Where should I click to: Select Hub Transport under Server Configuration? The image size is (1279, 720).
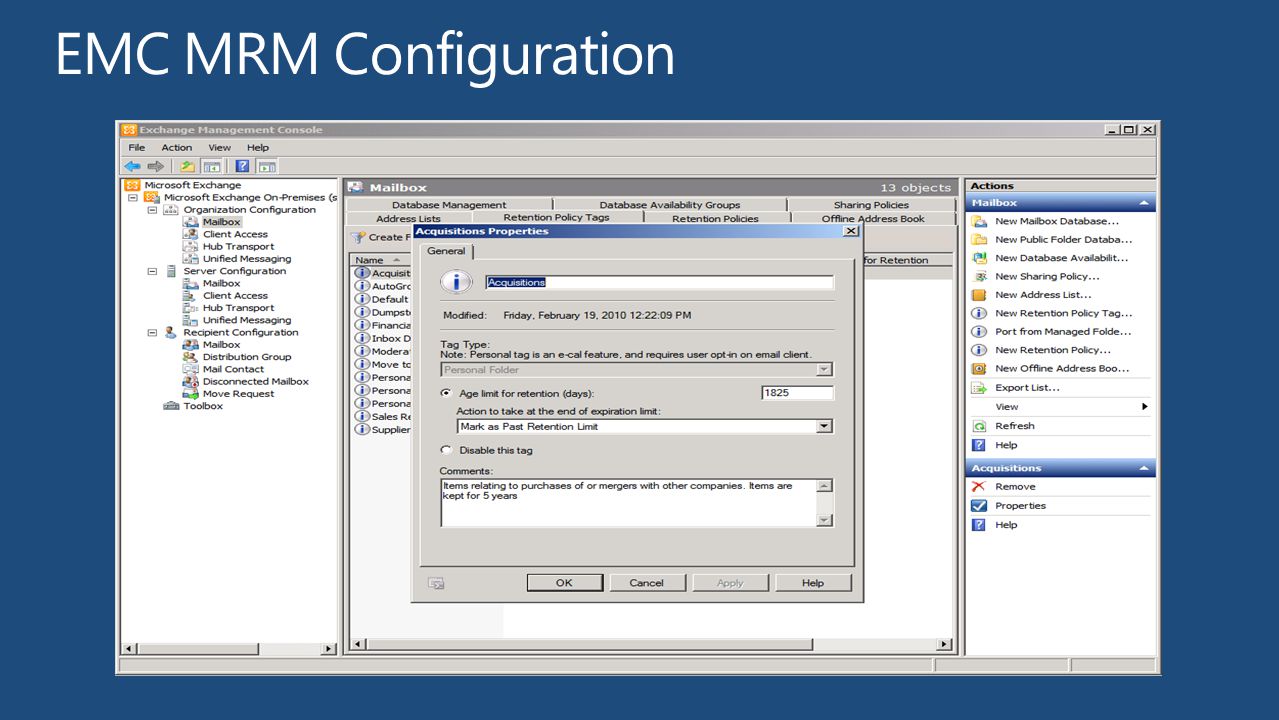pos(238,308)
